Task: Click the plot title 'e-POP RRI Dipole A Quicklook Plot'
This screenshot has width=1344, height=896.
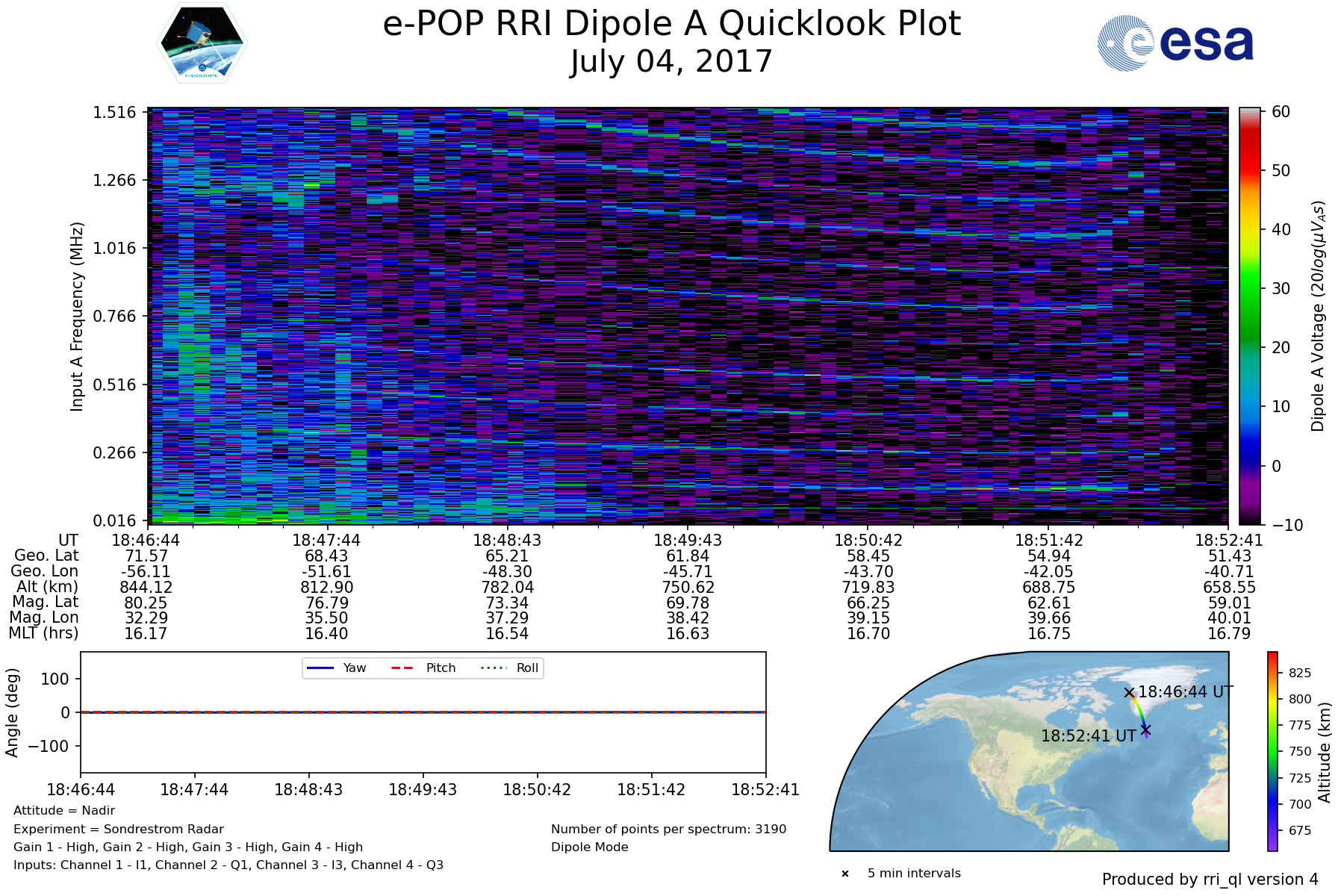Action: click(671, 24)
